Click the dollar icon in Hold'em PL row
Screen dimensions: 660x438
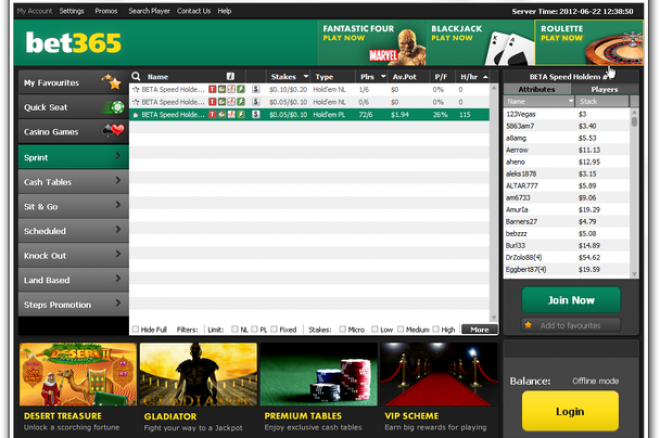coord(255,114)
